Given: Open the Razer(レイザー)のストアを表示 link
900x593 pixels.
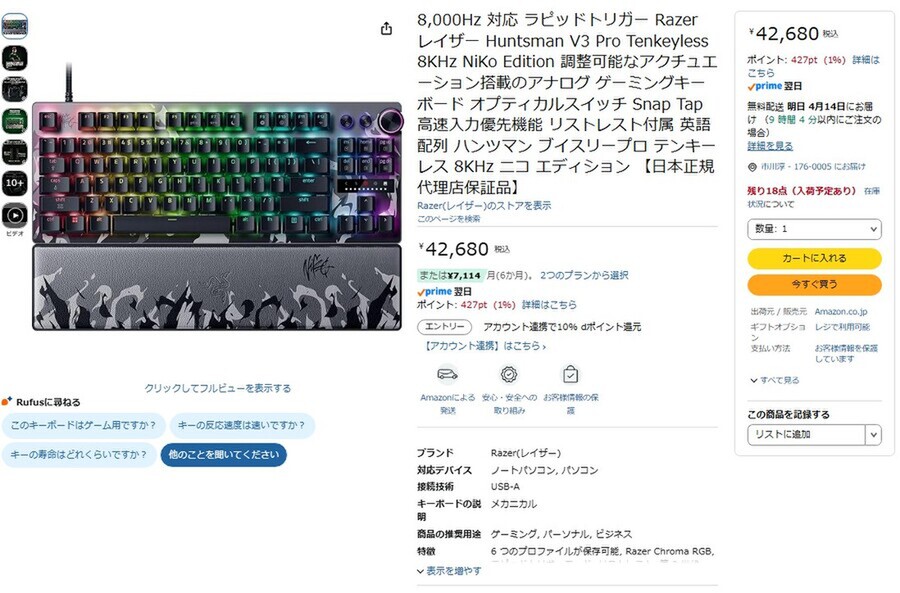Looking at the screenshot, I should [x=484, y=206].
